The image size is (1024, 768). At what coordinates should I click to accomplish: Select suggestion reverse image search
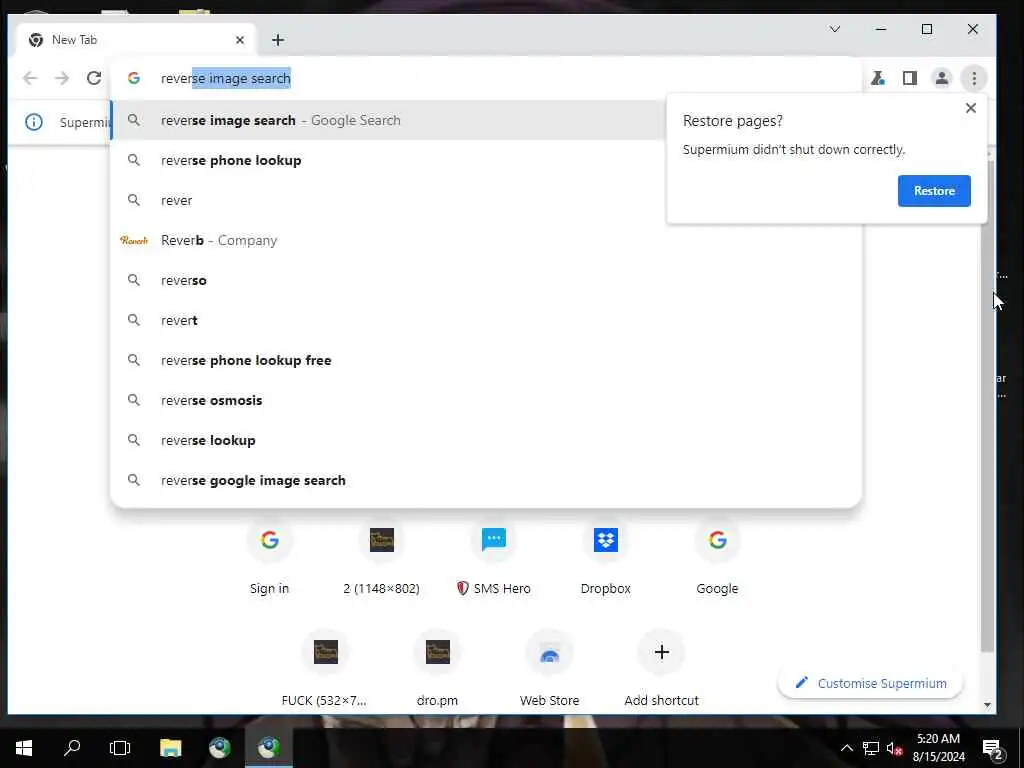point(388,120)
